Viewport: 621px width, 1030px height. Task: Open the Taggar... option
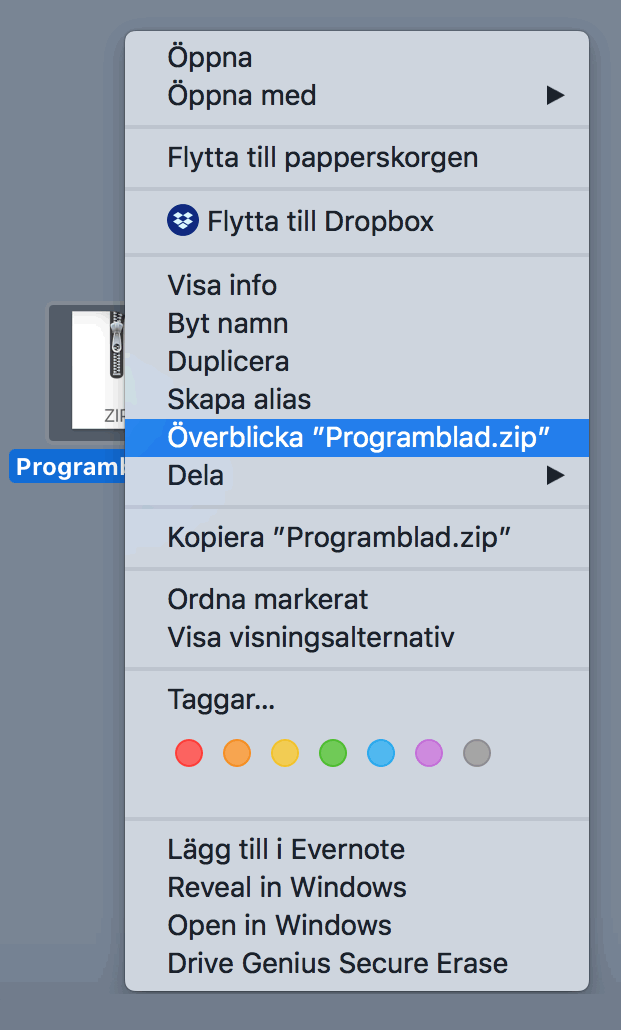pyautogui.click(x=221, y=700)
